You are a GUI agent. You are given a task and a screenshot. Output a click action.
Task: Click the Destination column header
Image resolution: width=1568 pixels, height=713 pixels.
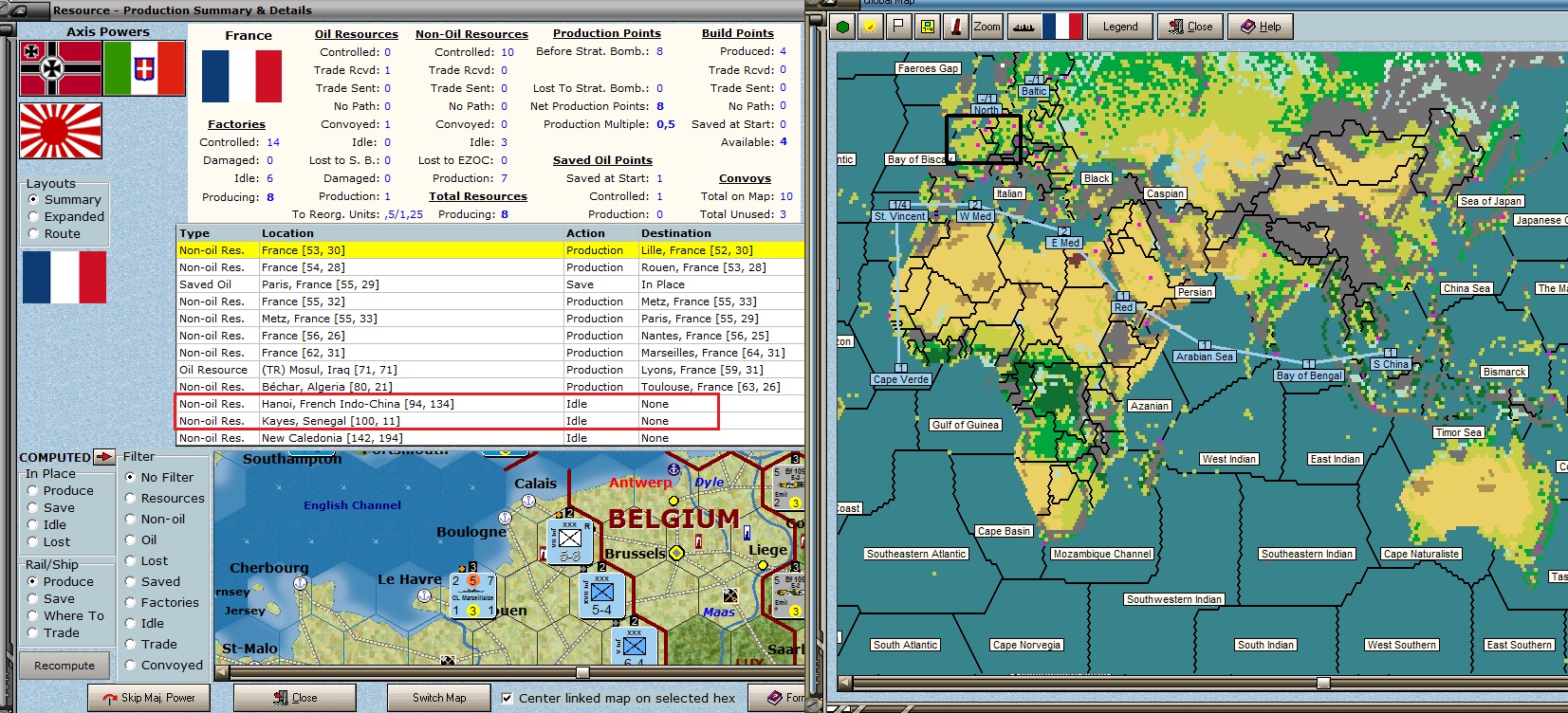click(675, 233)
